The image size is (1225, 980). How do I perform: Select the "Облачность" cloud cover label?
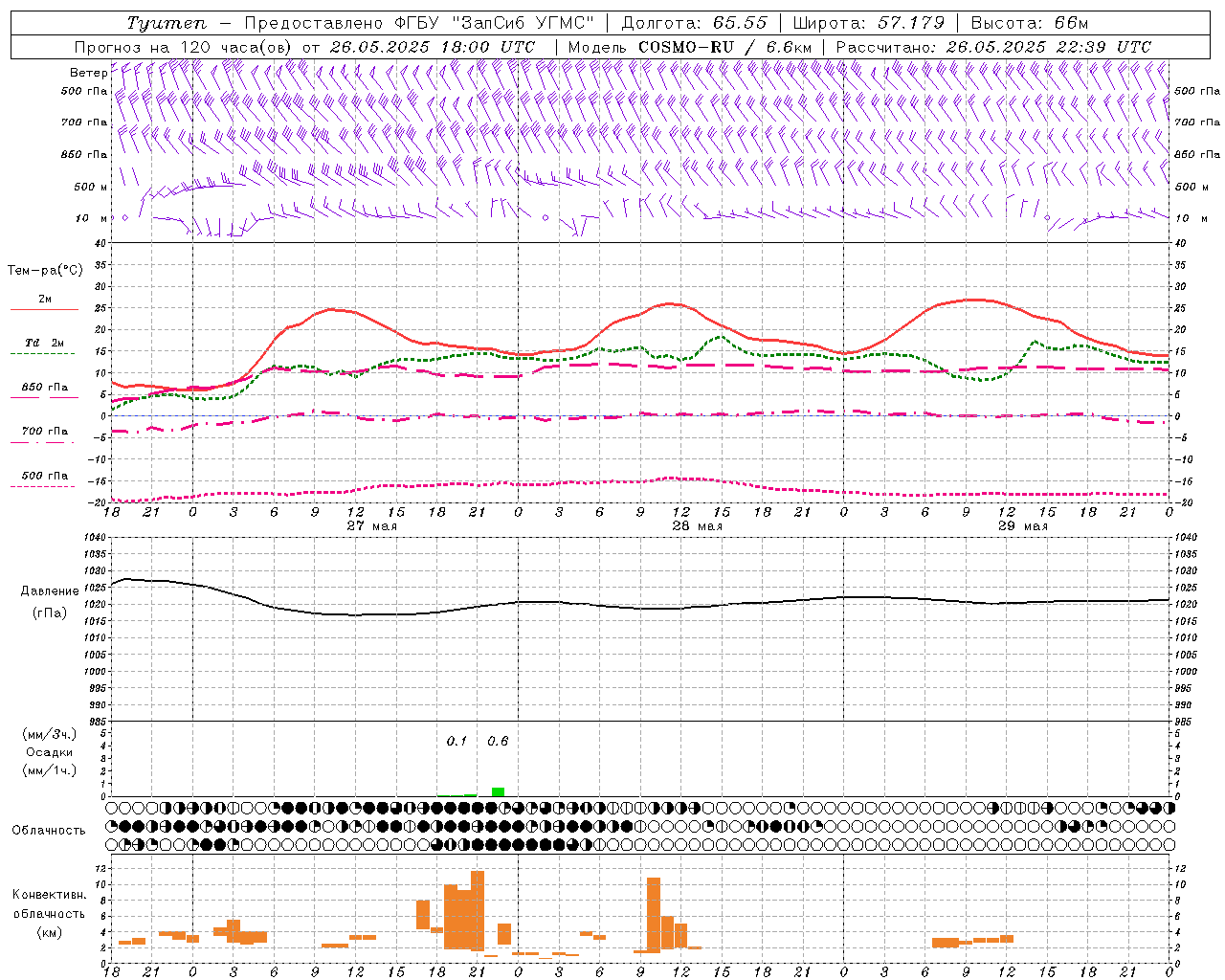click(49, 830)
